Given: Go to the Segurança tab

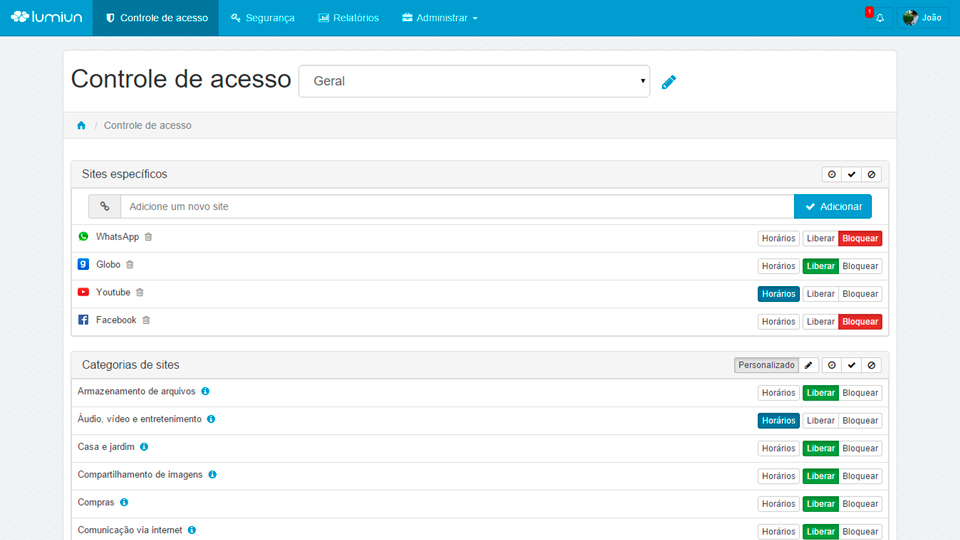Looking at the screenshot, I should [262, 18].
